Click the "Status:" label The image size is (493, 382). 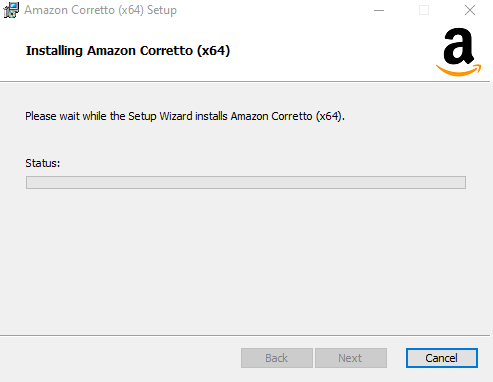point(43,163)
